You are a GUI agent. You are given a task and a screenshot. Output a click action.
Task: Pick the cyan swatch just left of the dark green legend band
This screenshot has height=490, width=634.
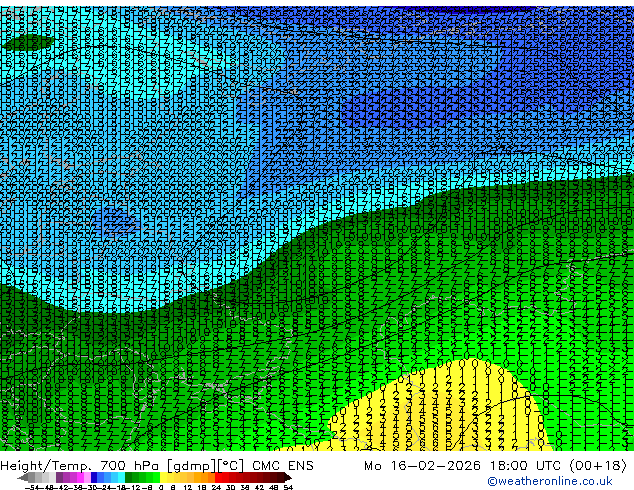(x=122, y=477)
